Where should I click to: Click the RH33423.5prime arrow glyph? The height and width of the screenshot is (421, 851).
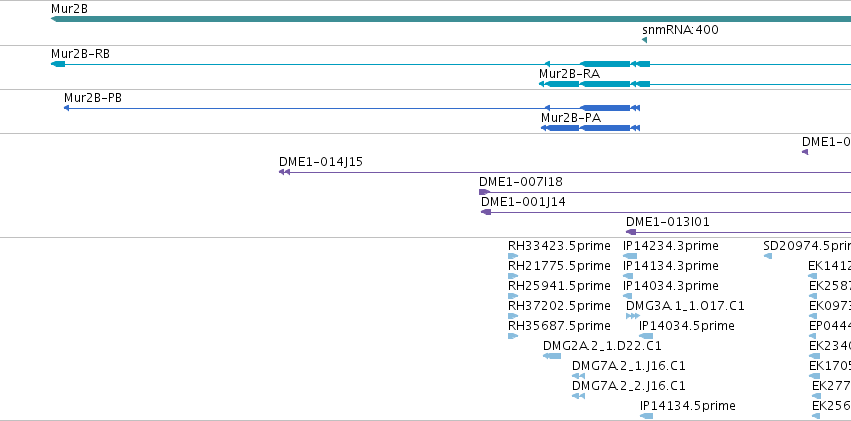(513, 256)
